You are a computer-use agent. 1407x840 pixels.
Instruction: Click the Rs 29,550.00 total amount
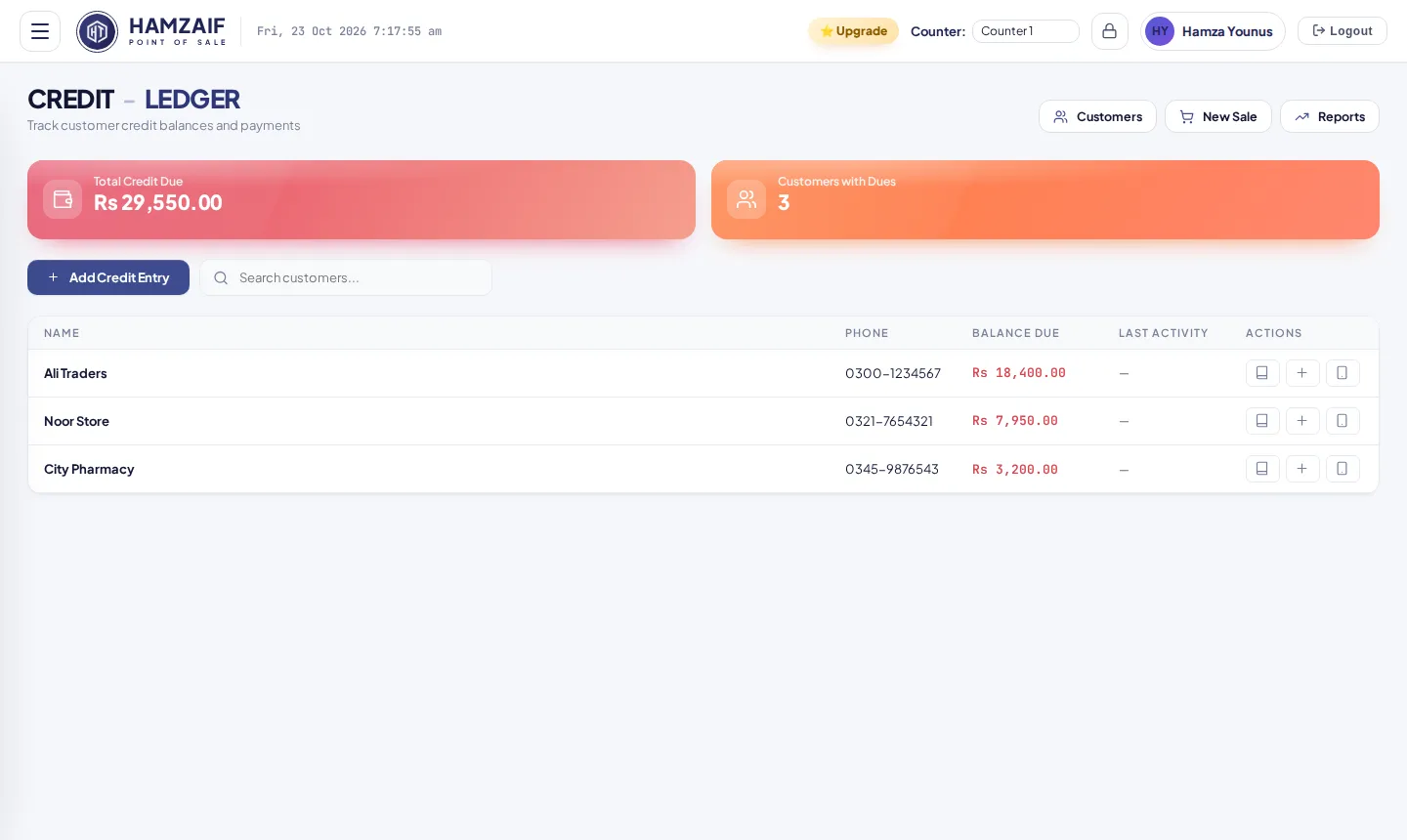pyautogui.click(x=158, y=202)
